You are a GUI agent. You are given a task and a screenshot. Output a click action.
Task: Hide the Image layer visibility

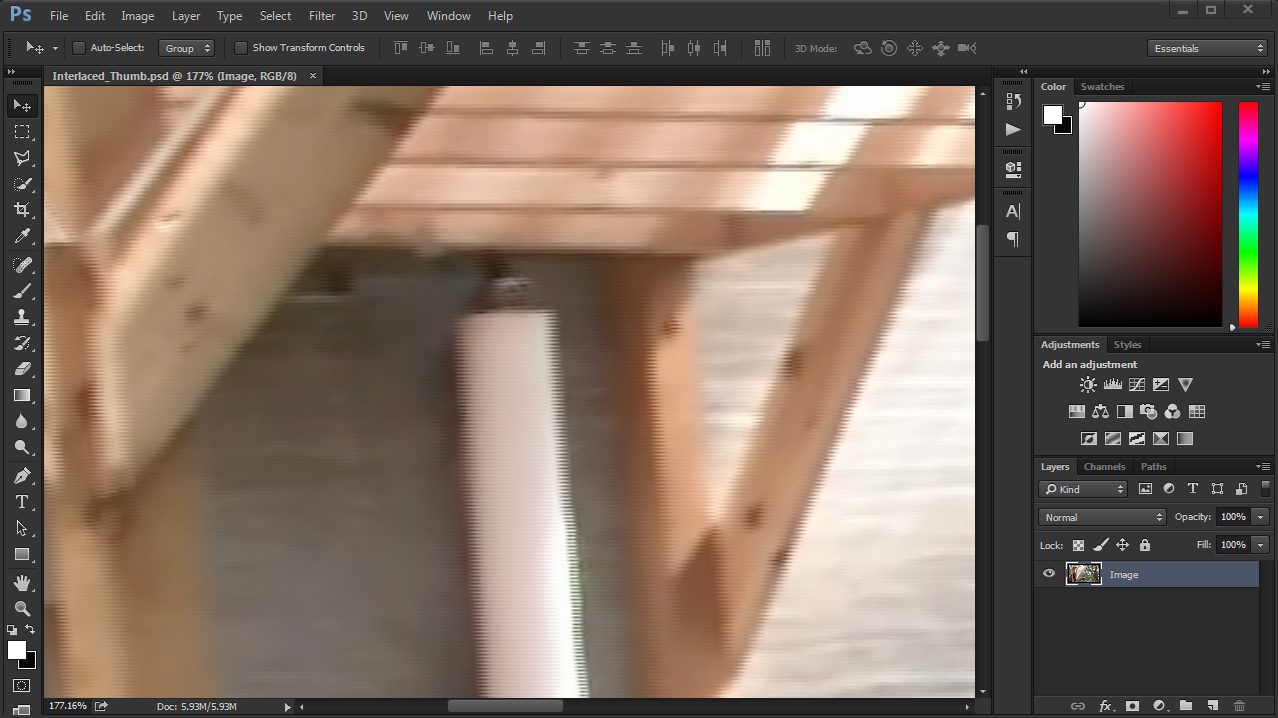pyautogui.click(x=1049, y=574)
